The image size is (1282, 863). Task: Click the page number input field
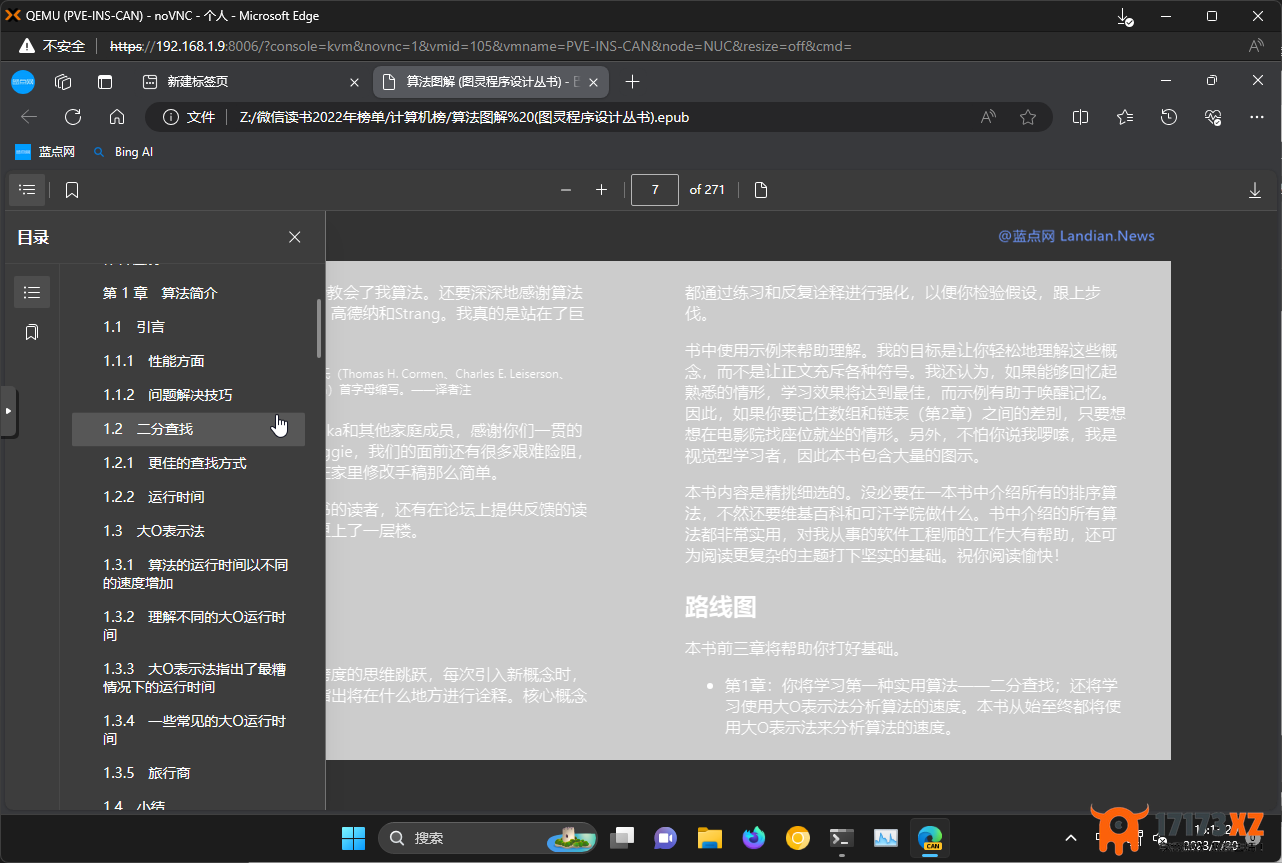tap(655, 190)
